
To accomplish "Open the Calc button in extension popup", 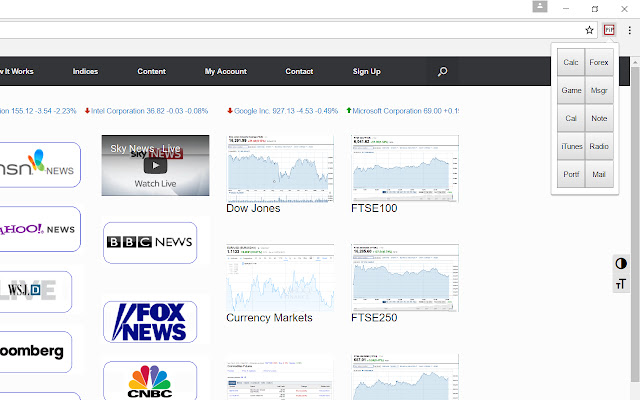I will coord(571,62).
